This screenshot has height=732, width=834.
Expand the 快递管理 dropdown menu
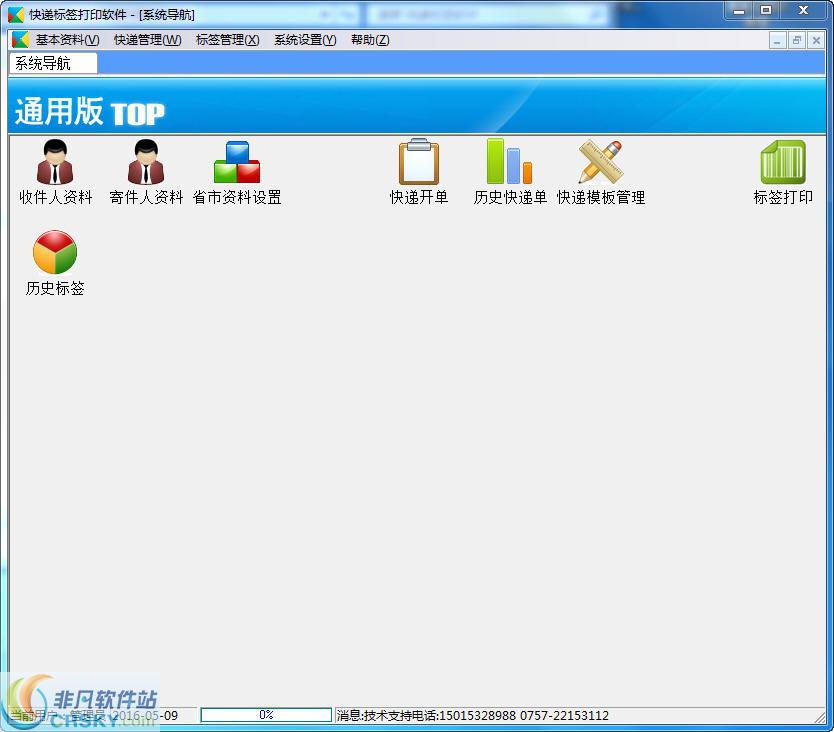pos(147,40)
